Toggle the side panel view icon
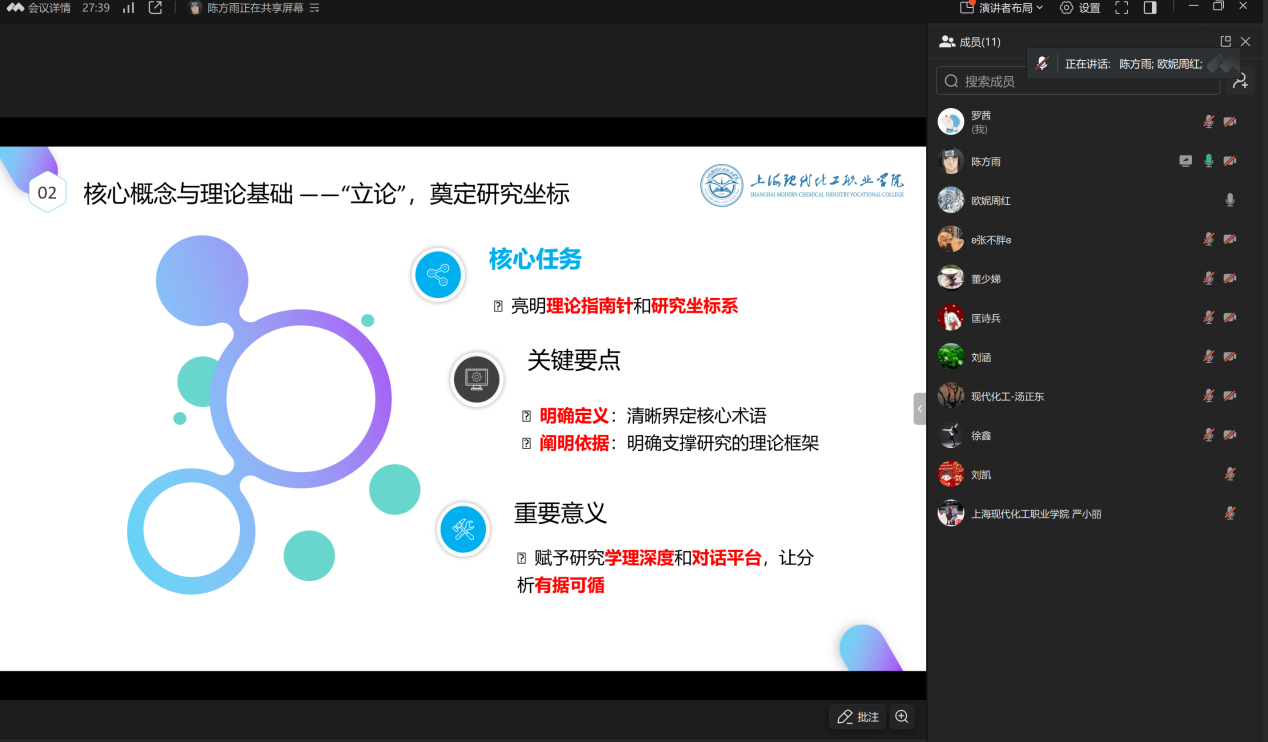The height and width of the screenshot is (742, 1268). coord(1150,8)
